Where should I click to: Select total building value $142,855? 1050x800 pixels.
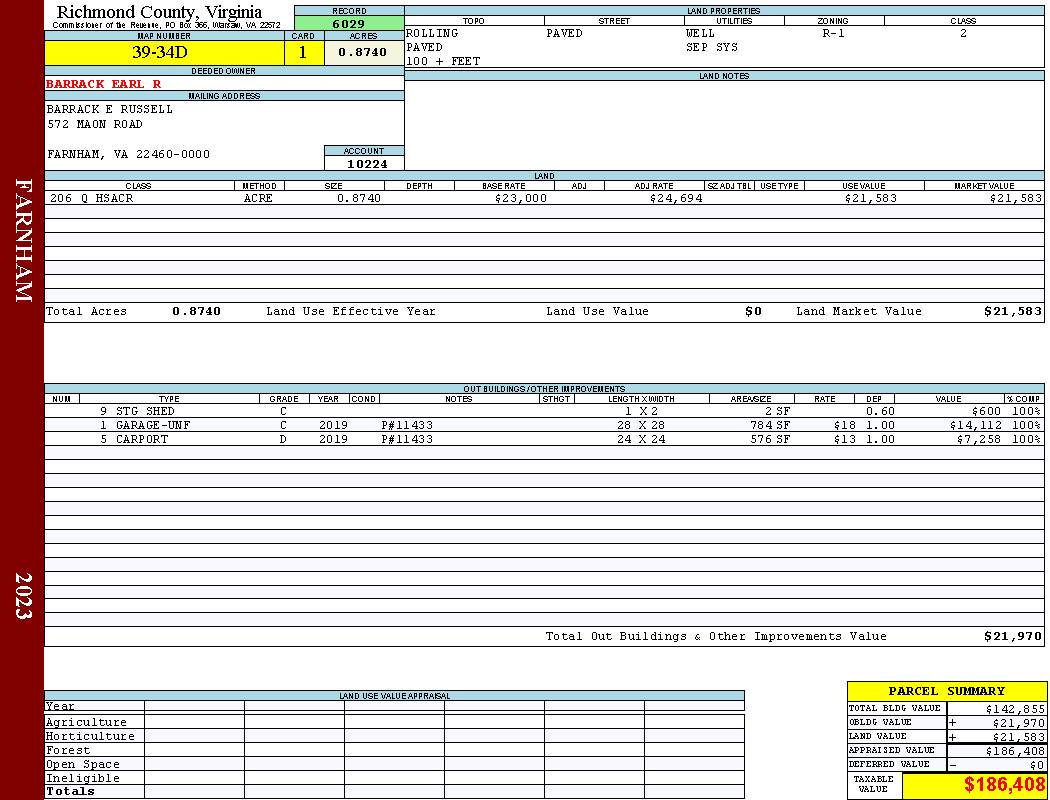point(1015,710)
